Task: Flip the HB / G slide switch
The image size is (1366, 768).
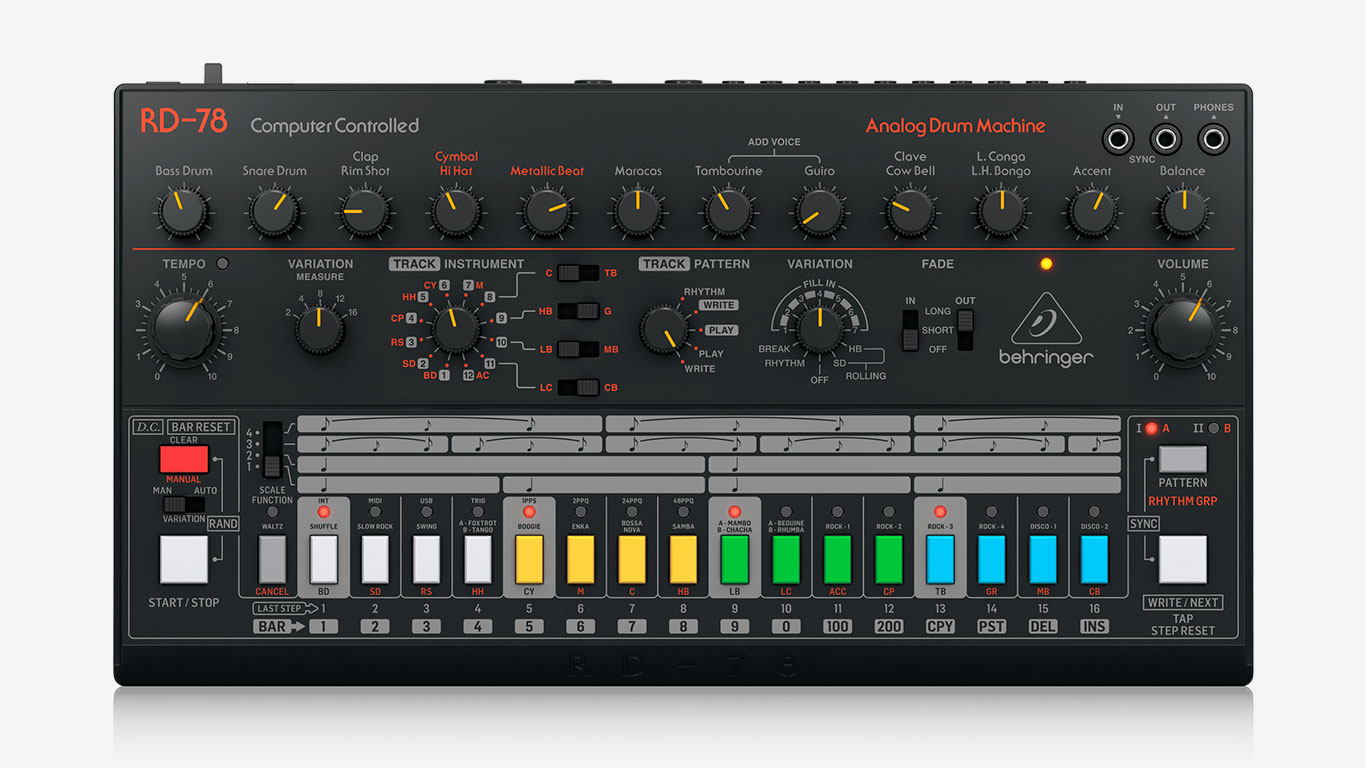Action: (578, 311)
